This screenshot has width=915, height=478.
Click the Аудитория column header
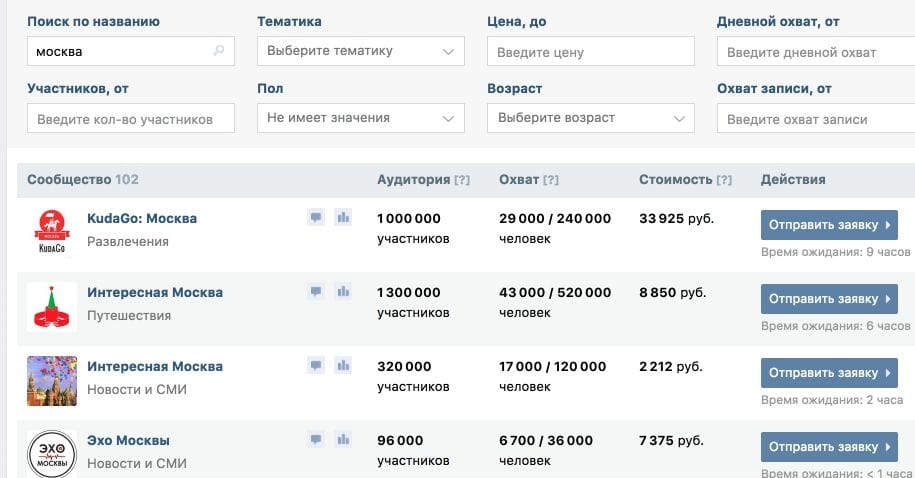(414, 180)
